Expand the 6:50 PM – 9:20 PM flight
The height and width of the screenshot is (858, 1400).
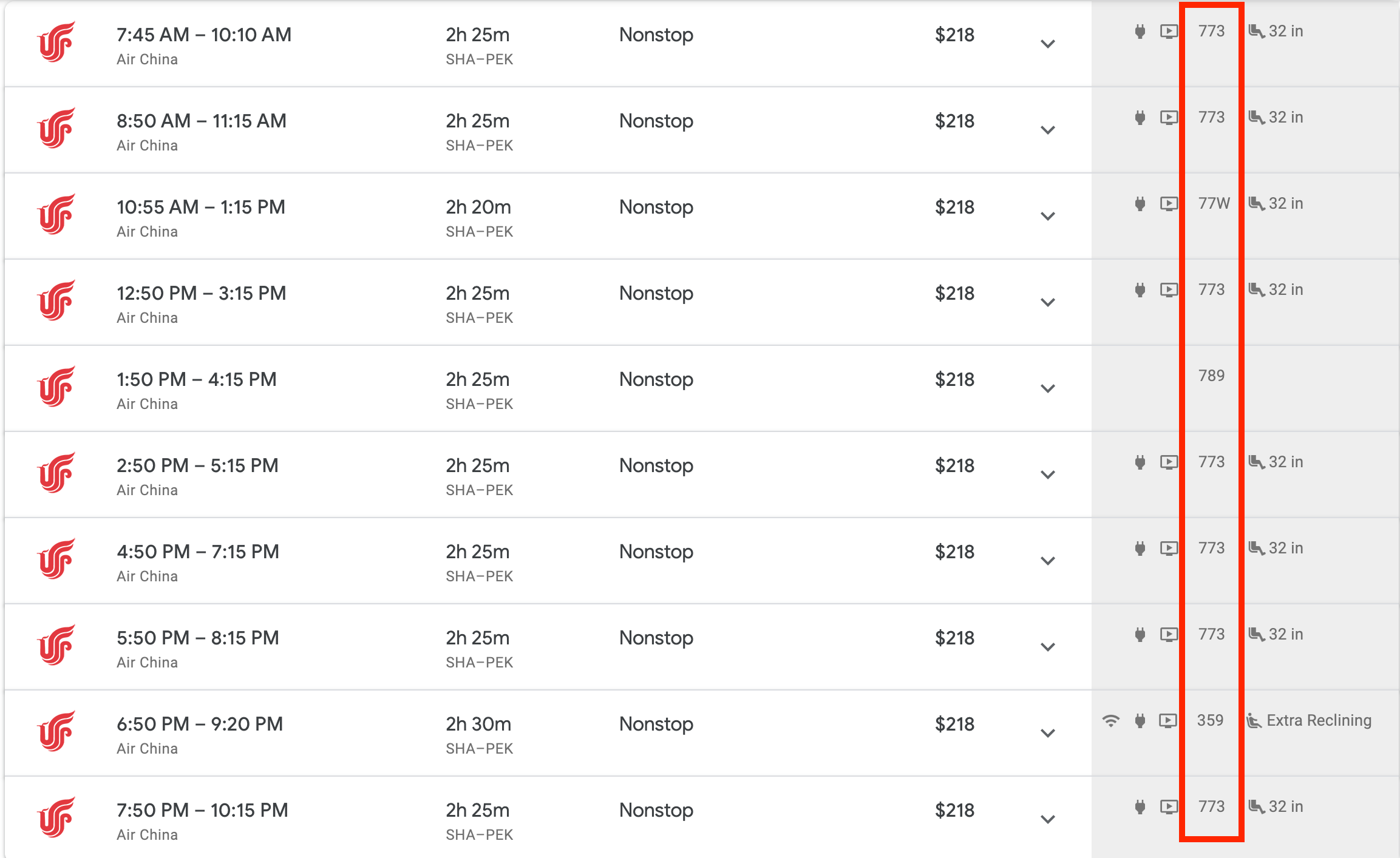(x=1048, y=734)
